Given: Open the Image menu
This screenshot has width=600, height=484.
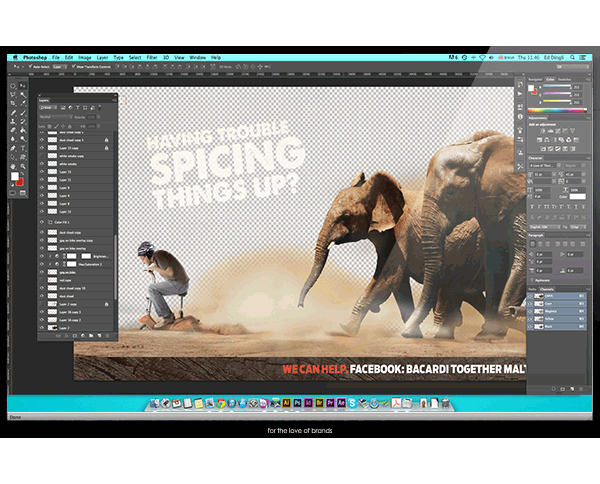Looking at the screenshot, I should coord(85,57).
